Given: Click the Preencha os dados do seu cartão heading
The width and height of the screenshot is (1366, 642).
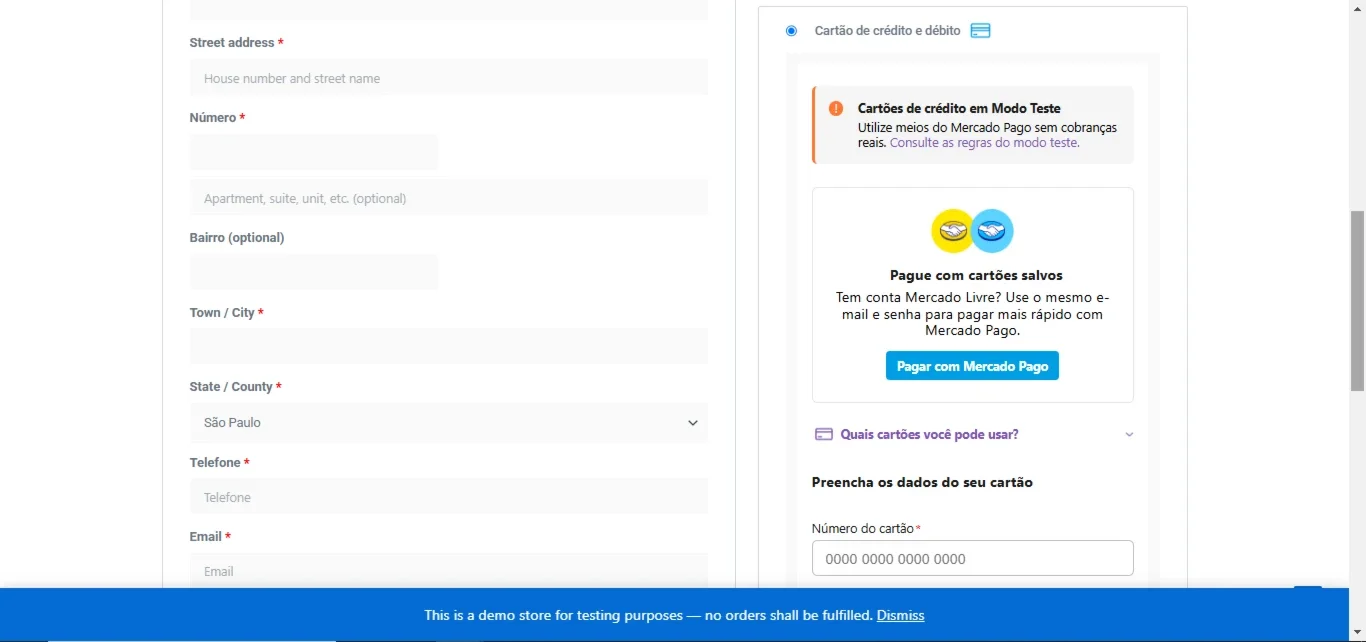Looking at the screenshot, I should [x=922, y=482].
